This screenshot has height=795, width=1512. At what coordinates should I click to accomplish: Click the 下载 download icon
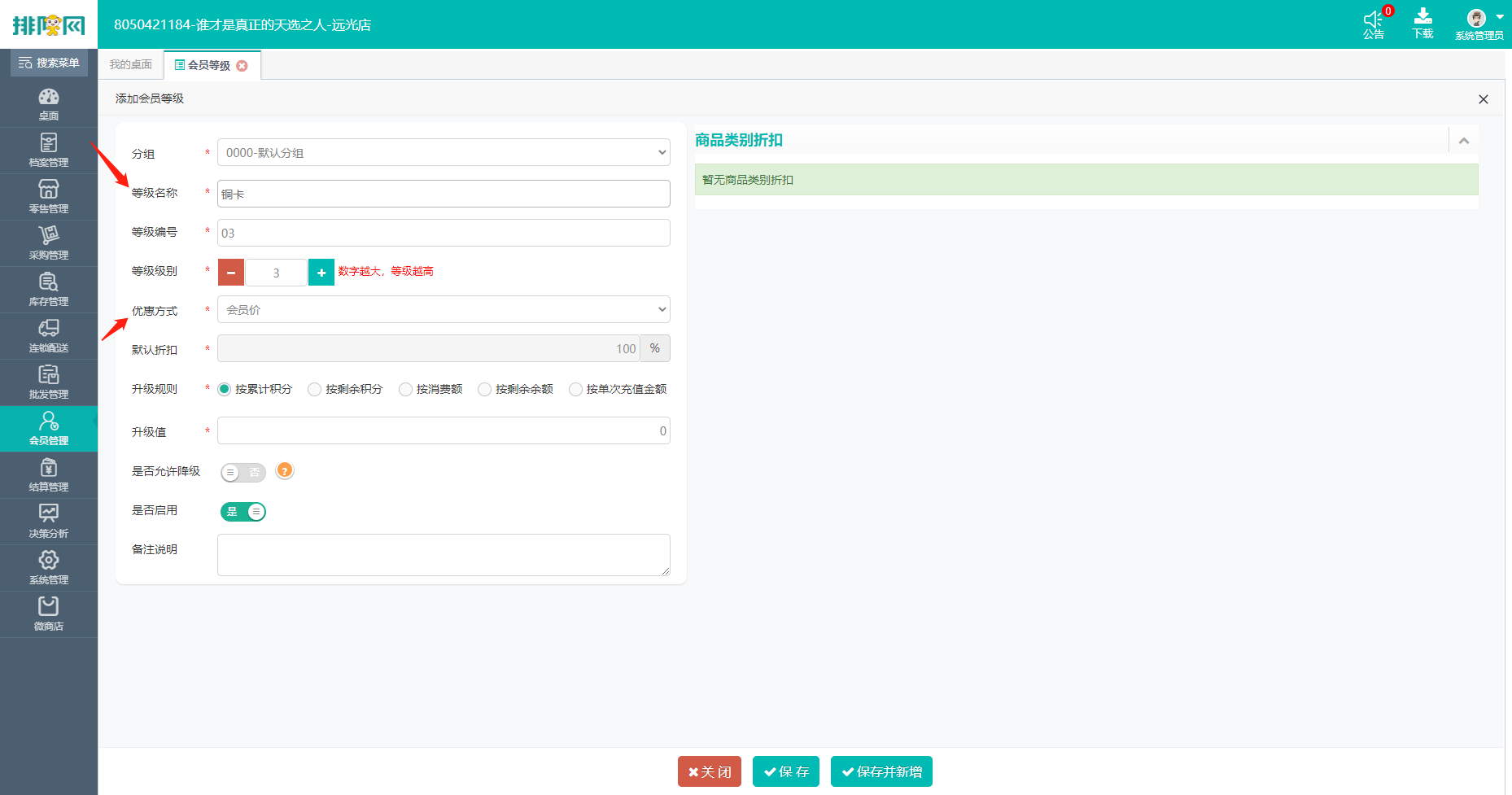point(1423,24)
